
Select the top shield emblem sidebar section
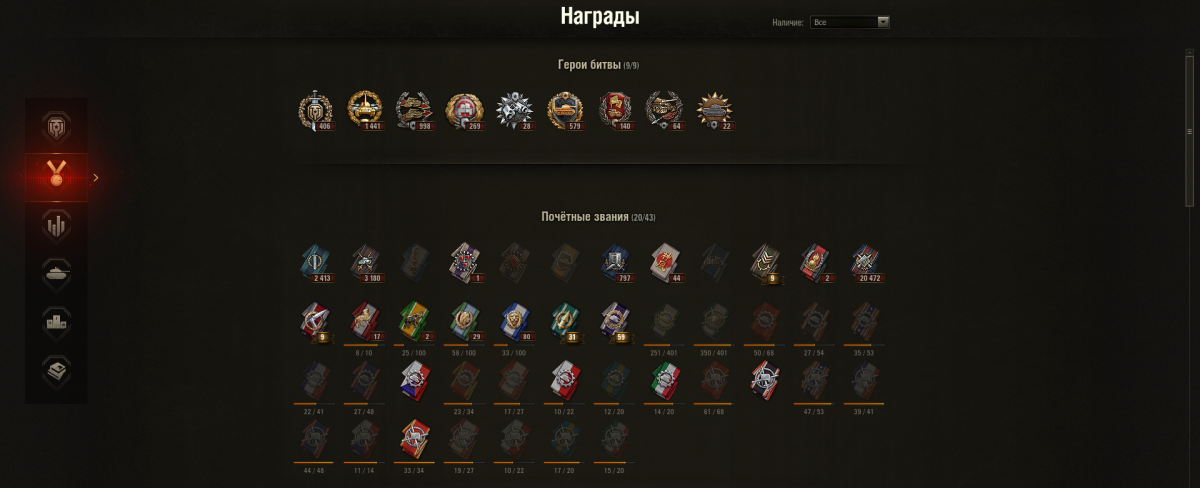point(56,127)
